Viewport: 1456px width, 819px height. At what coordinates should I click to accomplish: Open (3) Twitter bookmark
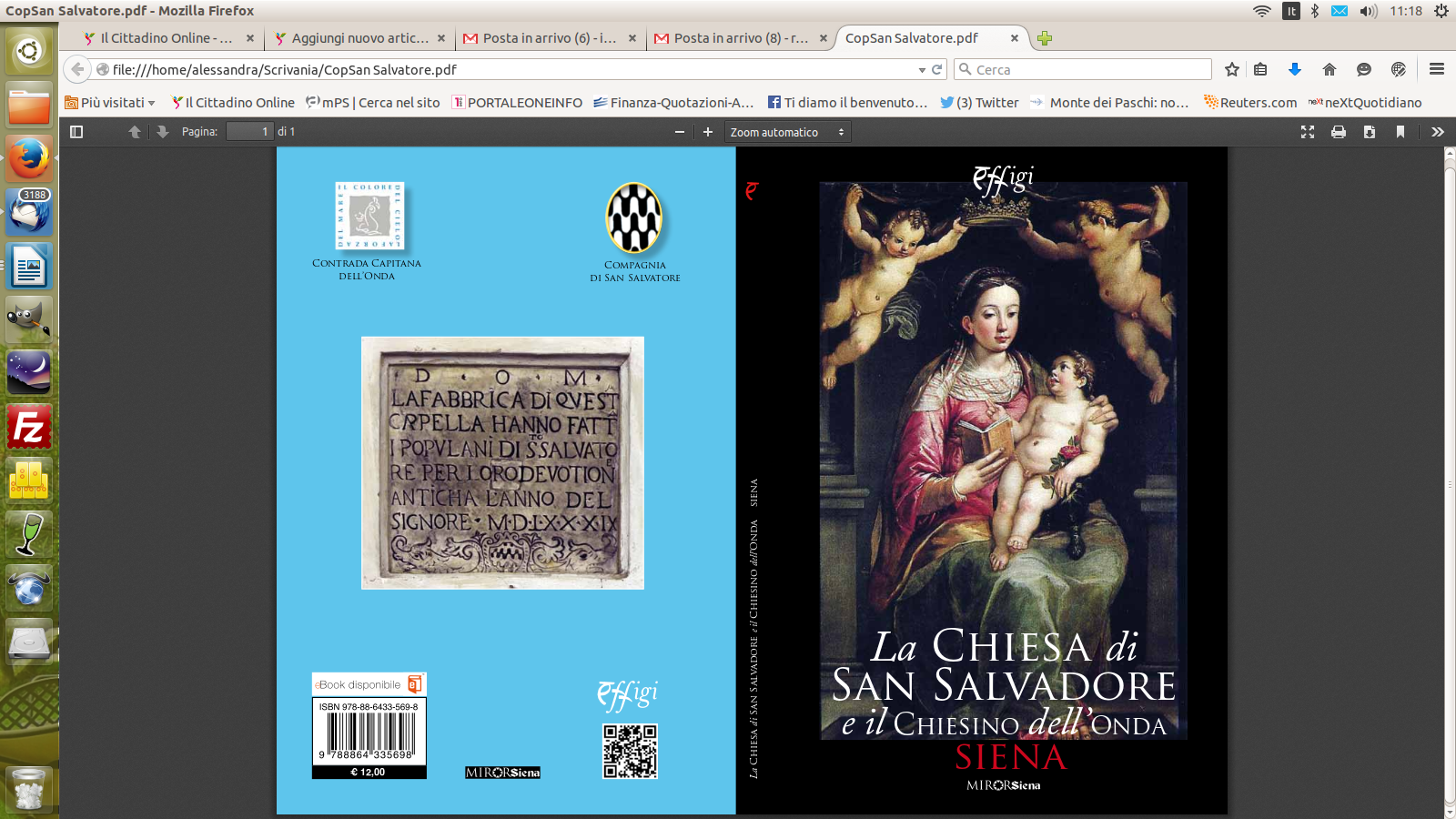tap(979, 103)
